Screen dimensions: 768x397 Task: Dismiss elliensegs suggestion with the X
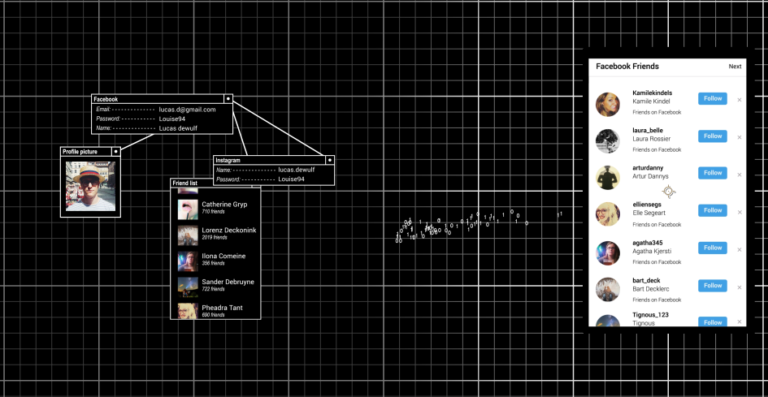[x=739, y=212]
